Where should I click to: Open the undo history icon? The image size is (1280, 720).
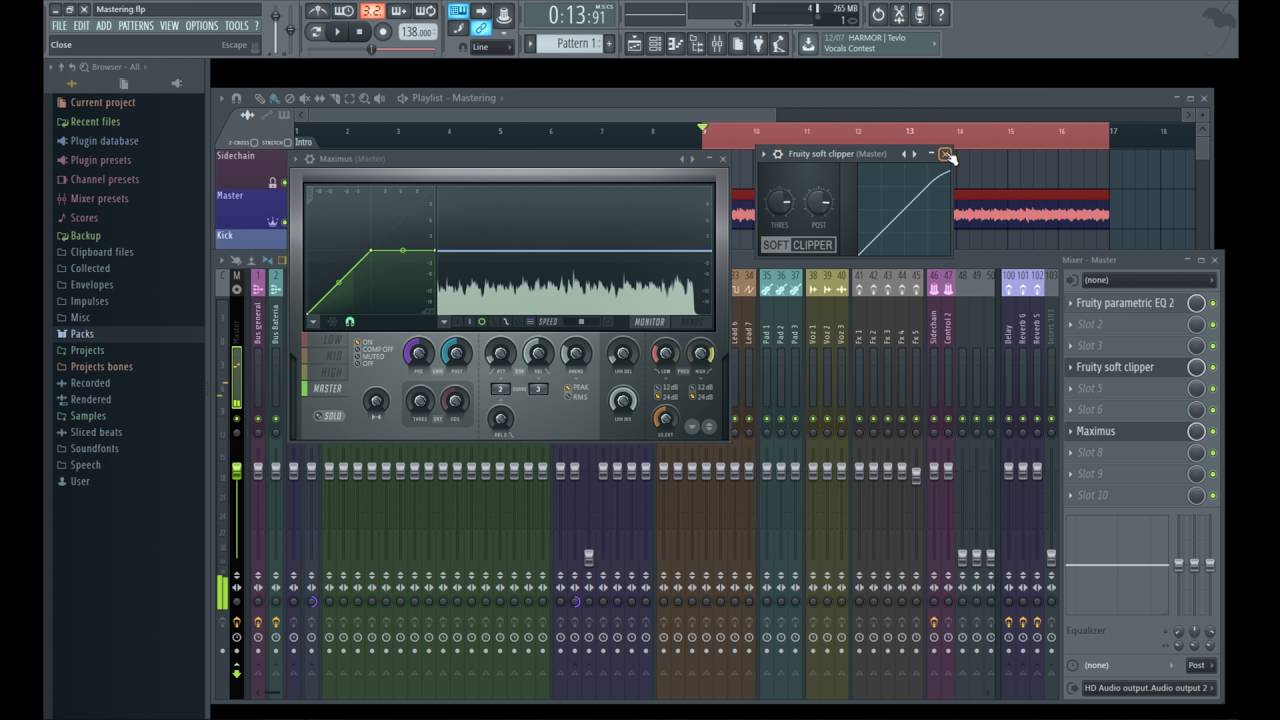coord(878,14)
